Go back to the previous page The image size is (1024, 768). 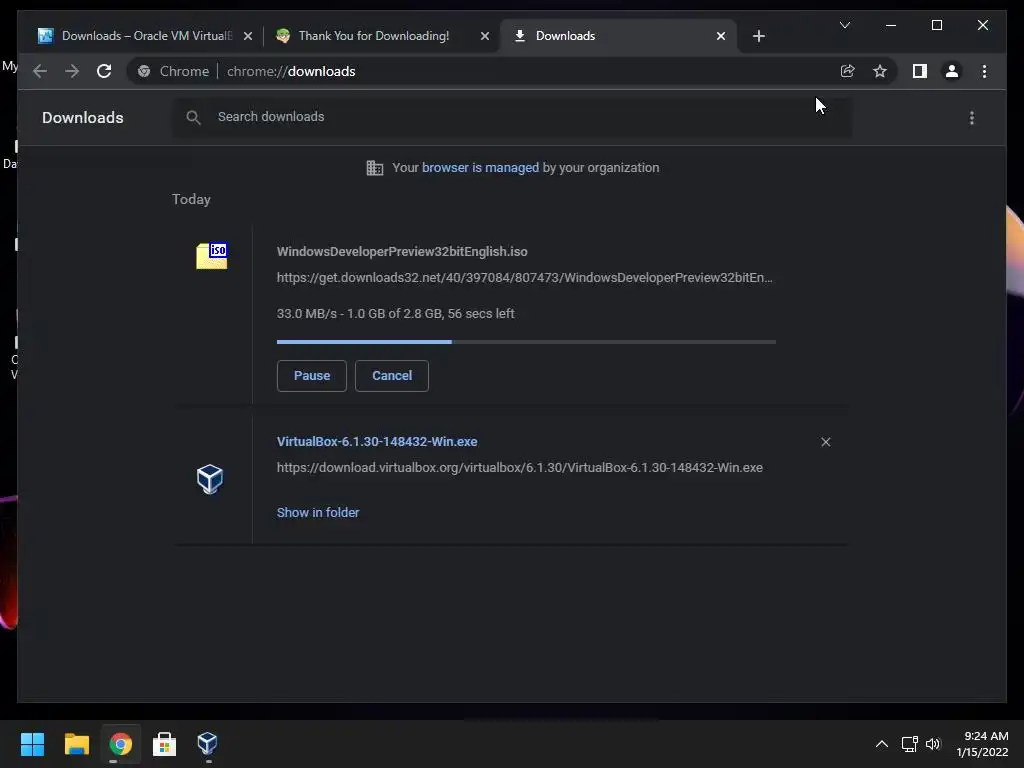(40, 71)
